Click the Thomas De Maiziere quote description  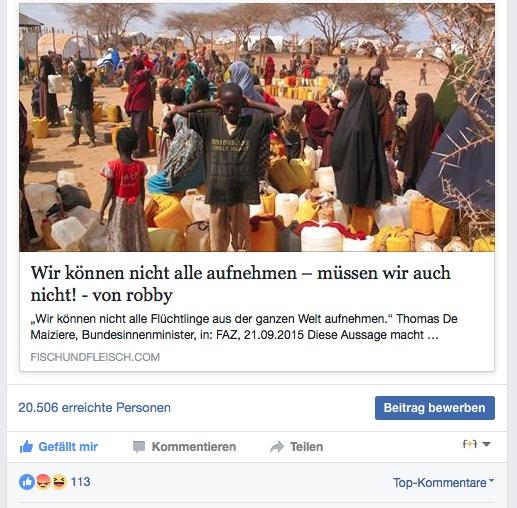pyautogui.click(x=244, y=327)
